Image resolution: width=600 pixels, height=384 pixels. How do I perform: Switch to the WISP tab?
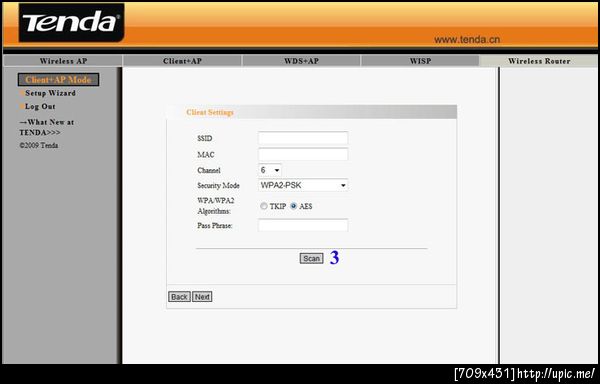420,61
